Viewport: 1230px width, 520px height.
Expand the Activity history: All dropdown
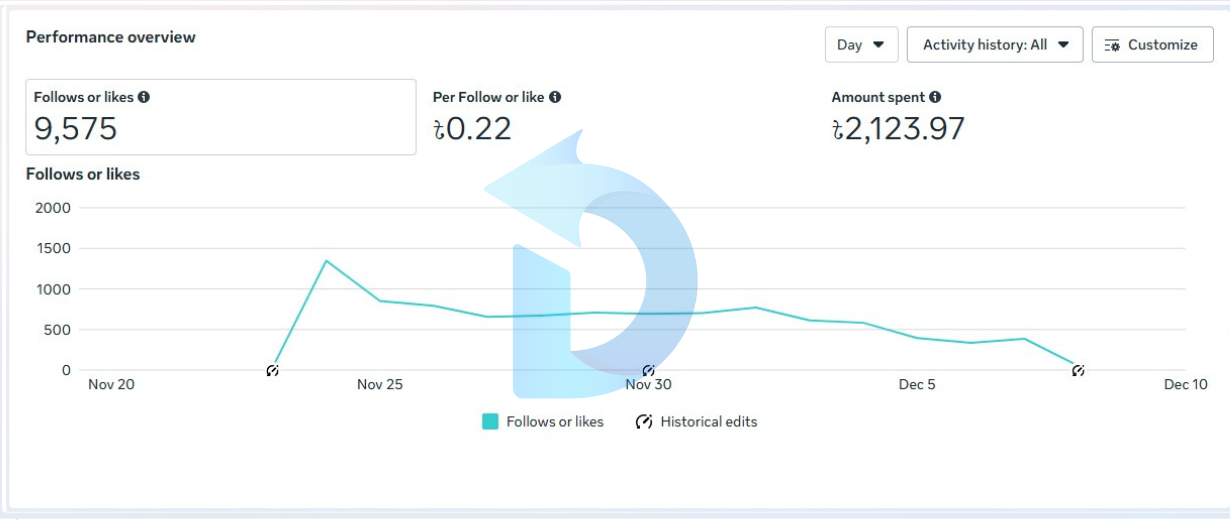point(994,45)
